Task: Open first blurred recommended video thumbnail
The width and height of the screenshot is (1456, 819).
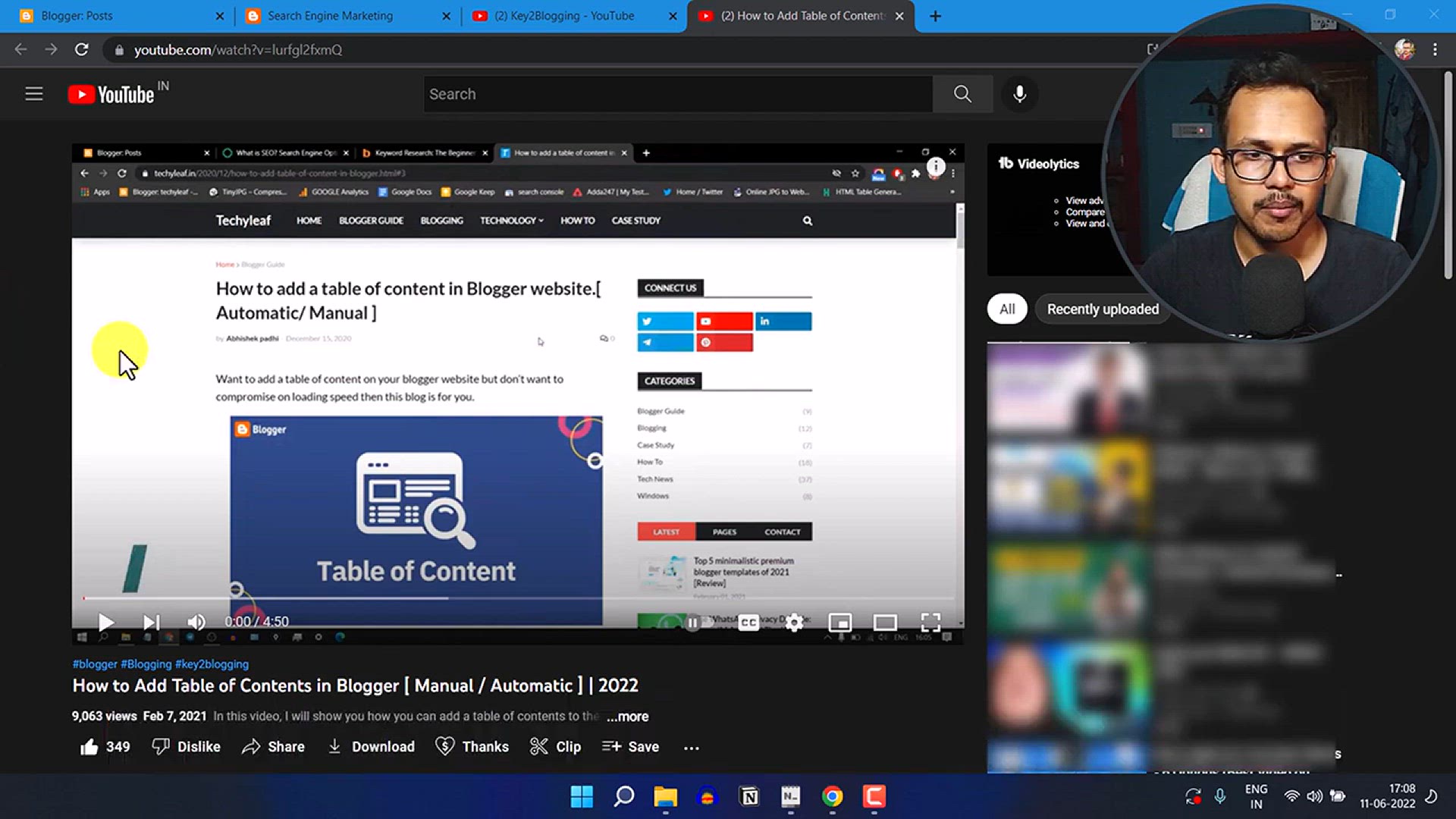Action: 1066,387
